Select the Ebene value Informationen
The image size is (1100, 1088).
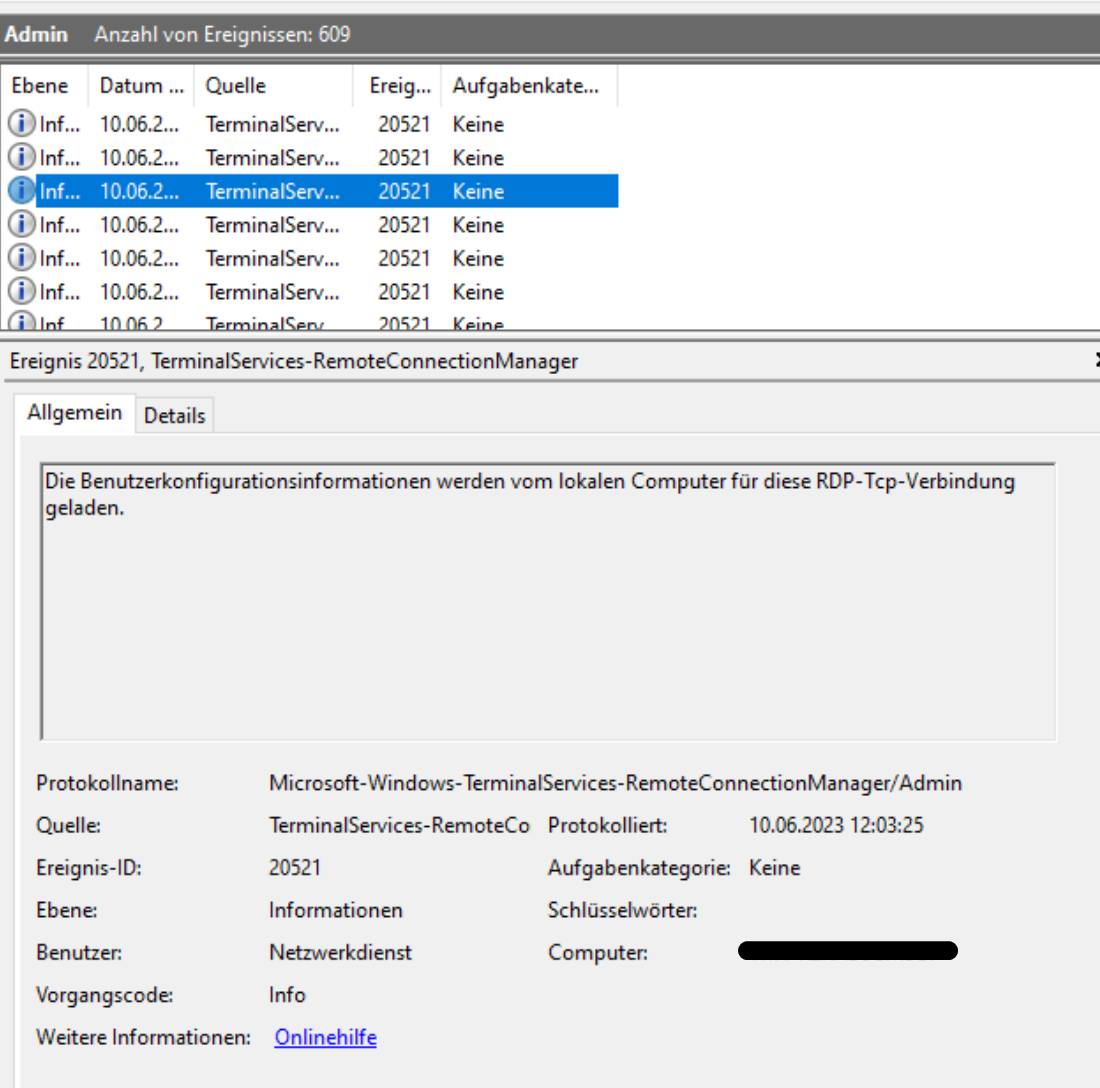[x=336, y=910]
